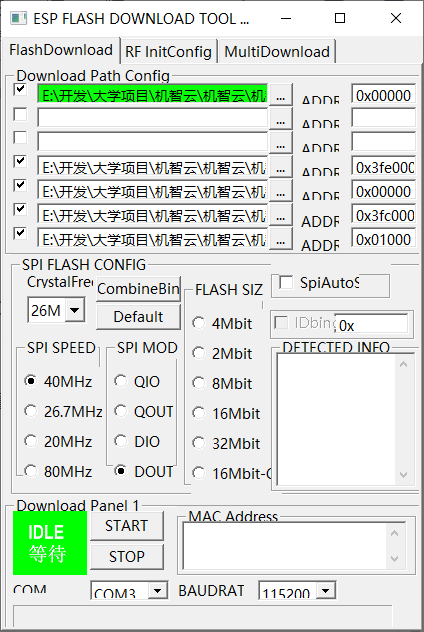424x632 pixels.
Task: Browse file for the 0x01000 row
Action: [281, 238]
